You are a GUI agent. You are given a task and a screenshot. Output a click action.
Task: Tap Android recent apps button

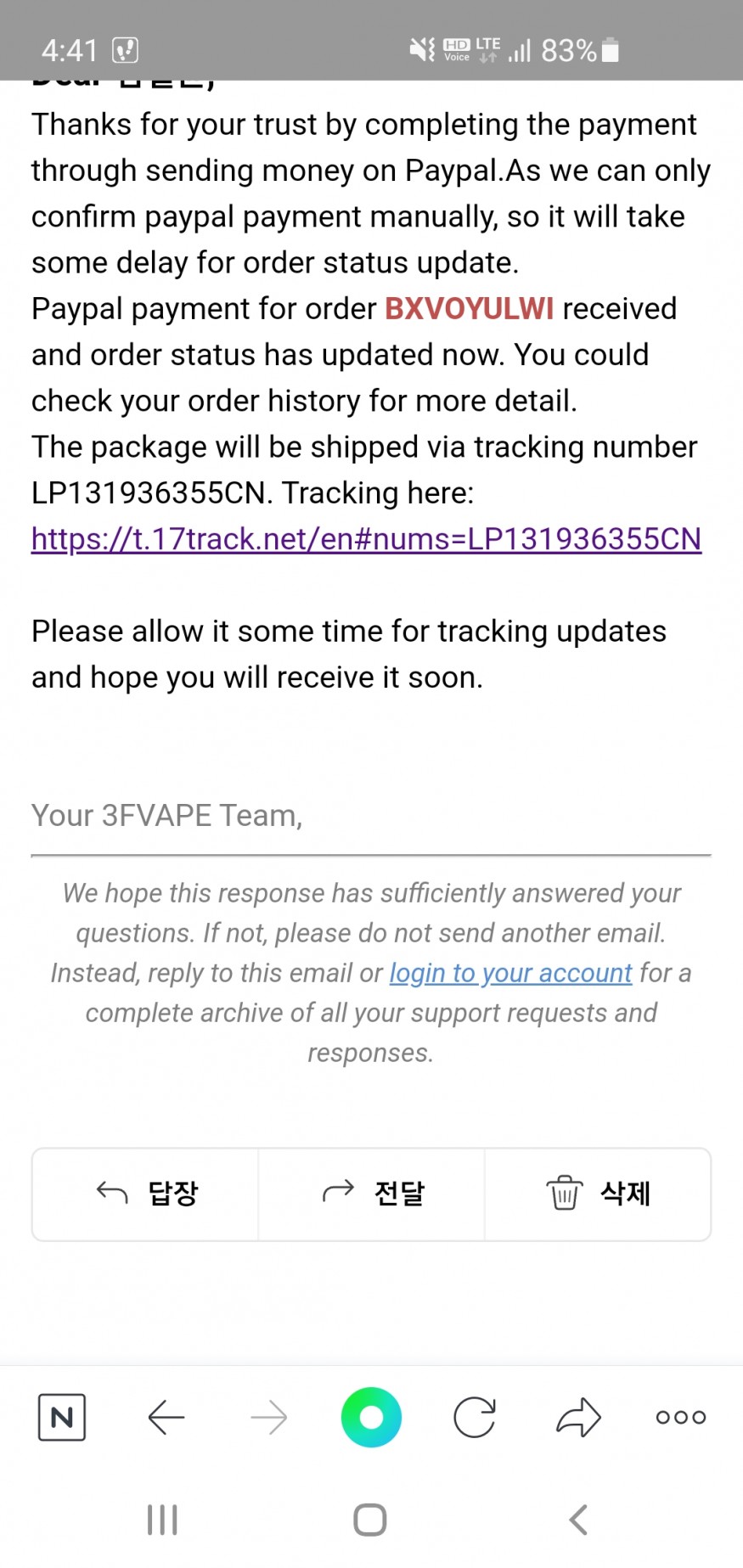(162, 1520)
